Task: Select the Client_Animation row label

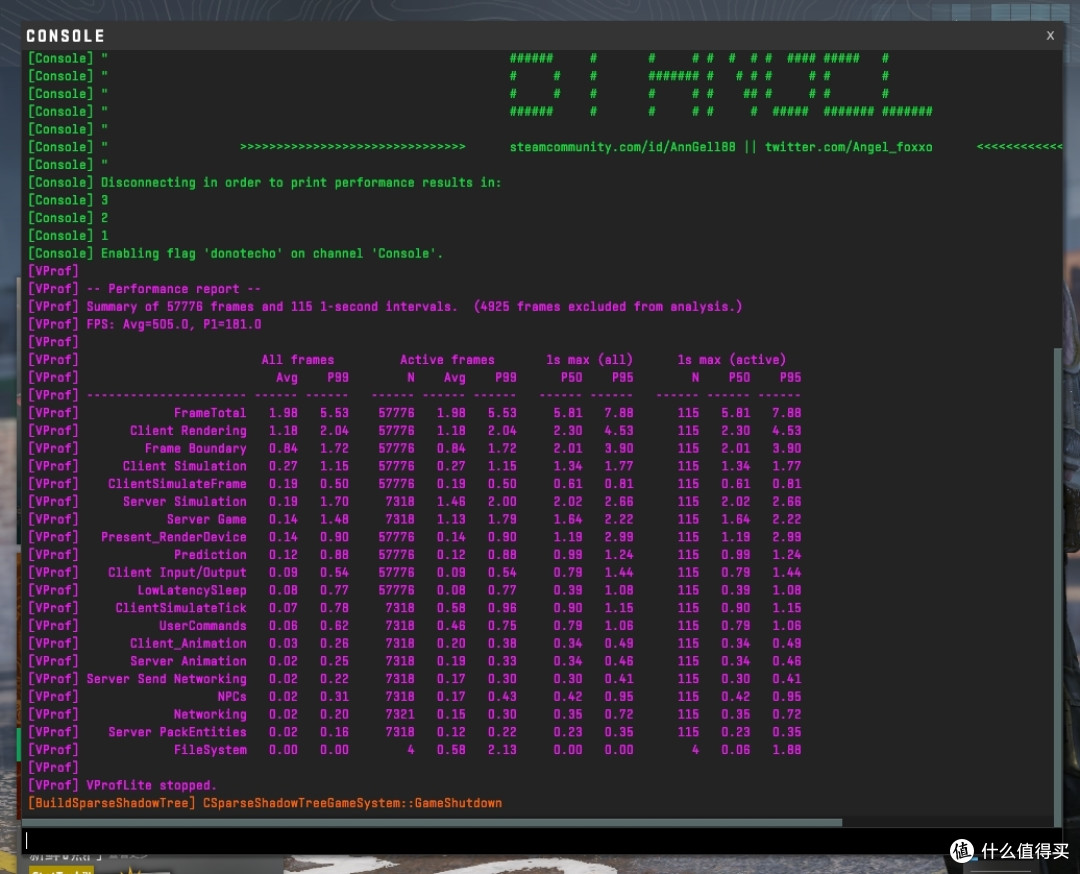Action: tap(188, 643)
